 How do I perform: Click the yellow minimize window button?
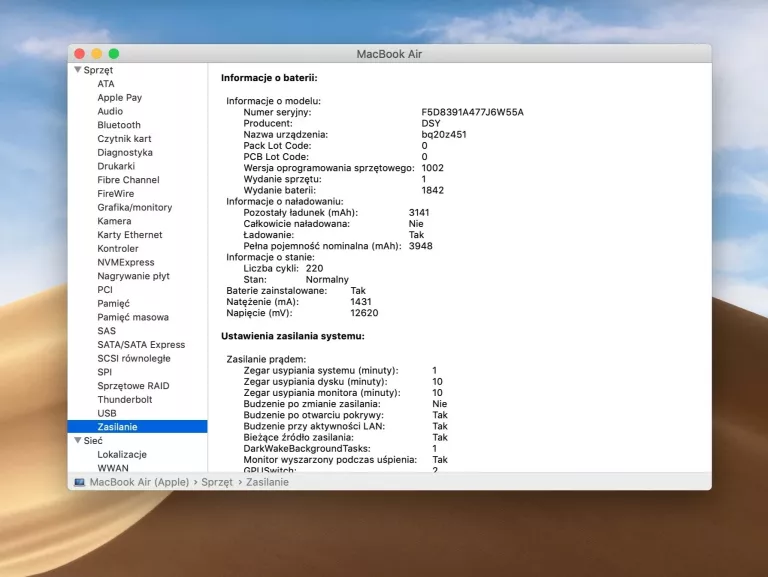(x=96, y=54)
